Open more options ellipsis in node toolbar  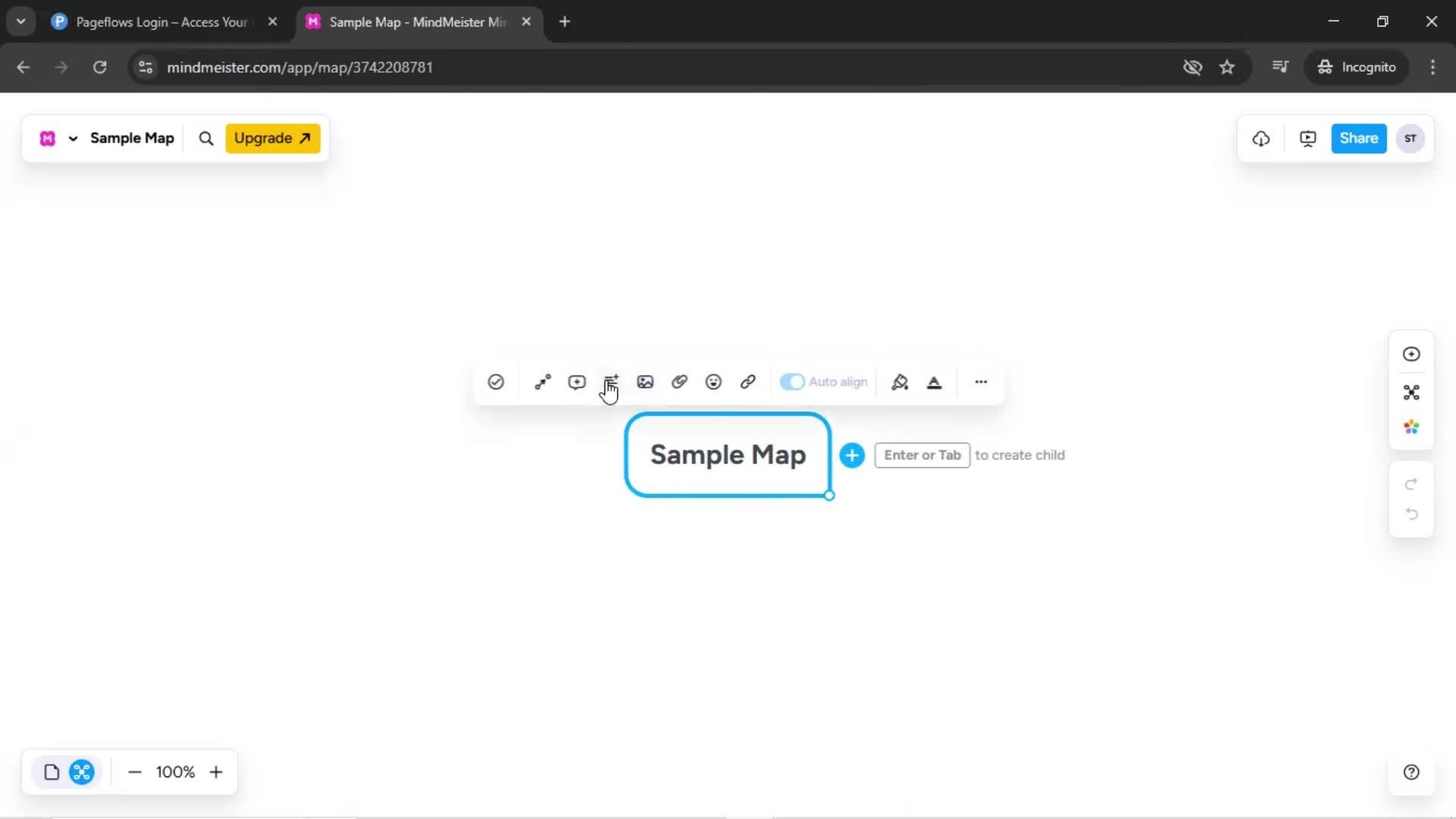coord(981,381)
